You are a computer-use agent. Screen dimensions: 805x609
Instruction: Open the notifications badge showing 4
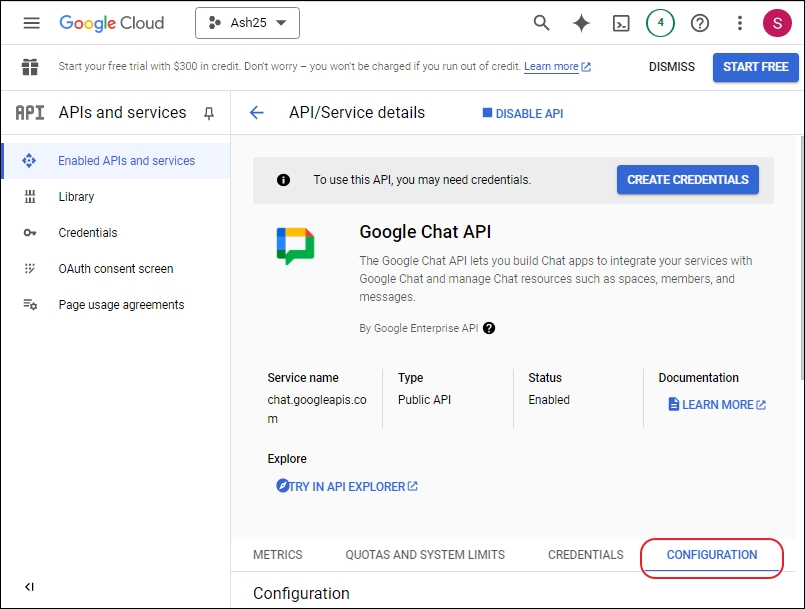tap(660, 23)
